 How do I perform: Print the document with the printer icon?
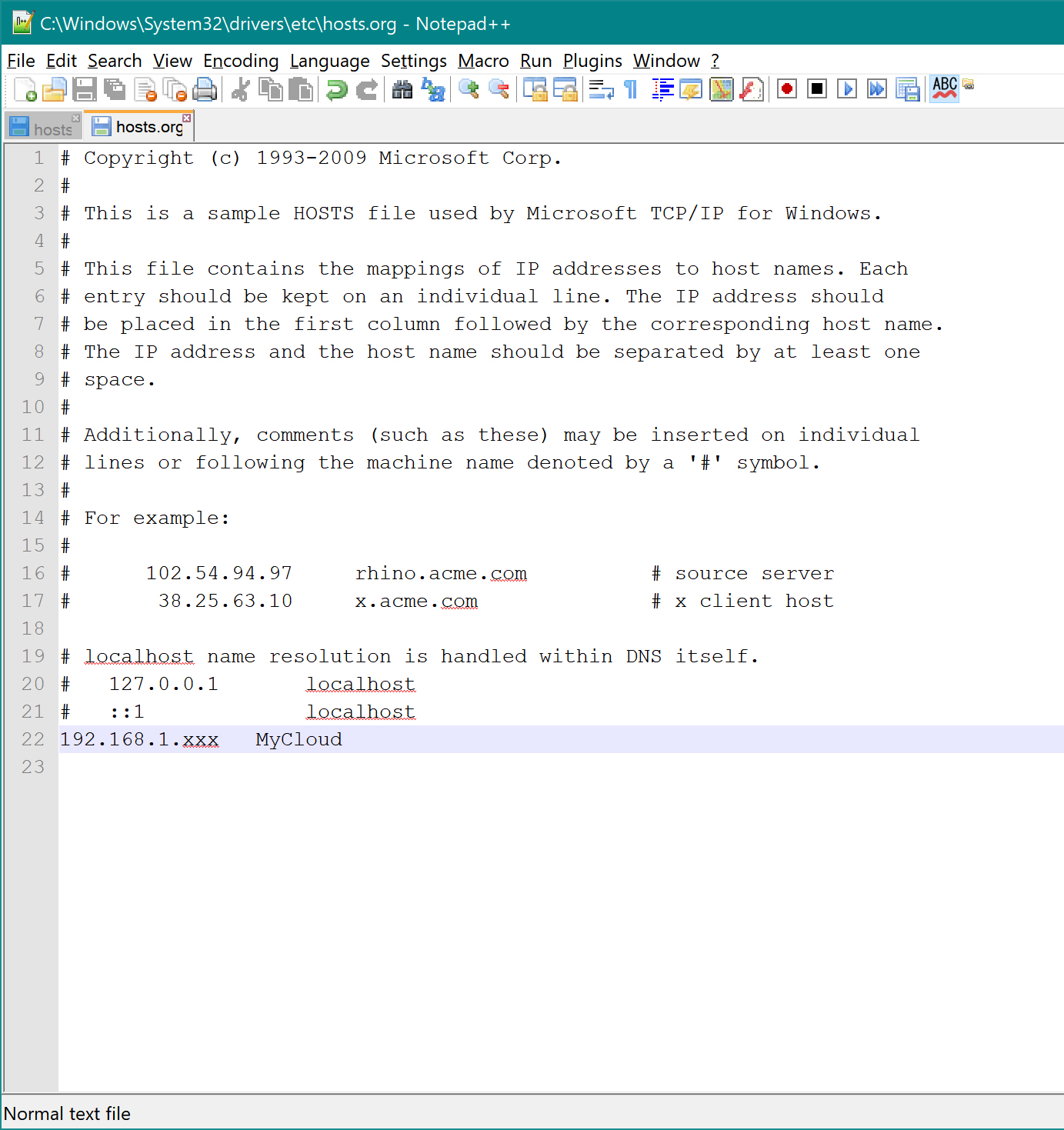(x=205, y=90)
